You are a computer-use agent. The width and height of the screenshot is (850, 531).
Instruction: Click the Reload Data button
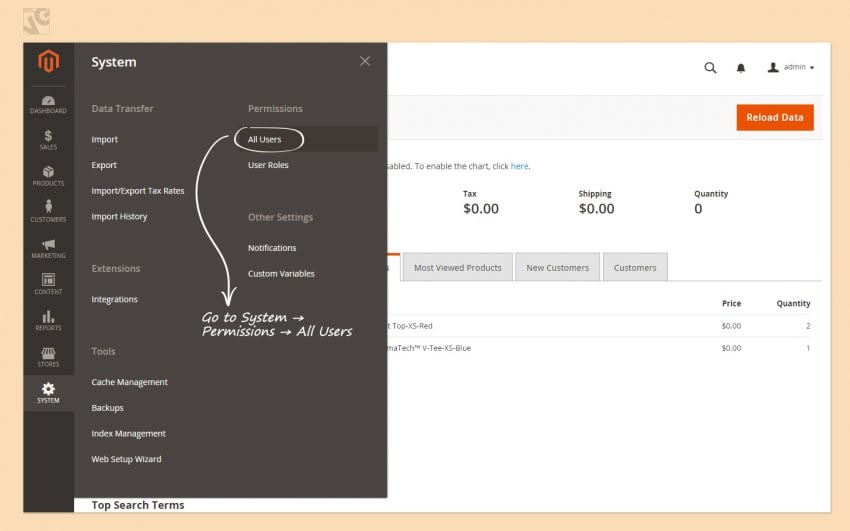[775, 118]
